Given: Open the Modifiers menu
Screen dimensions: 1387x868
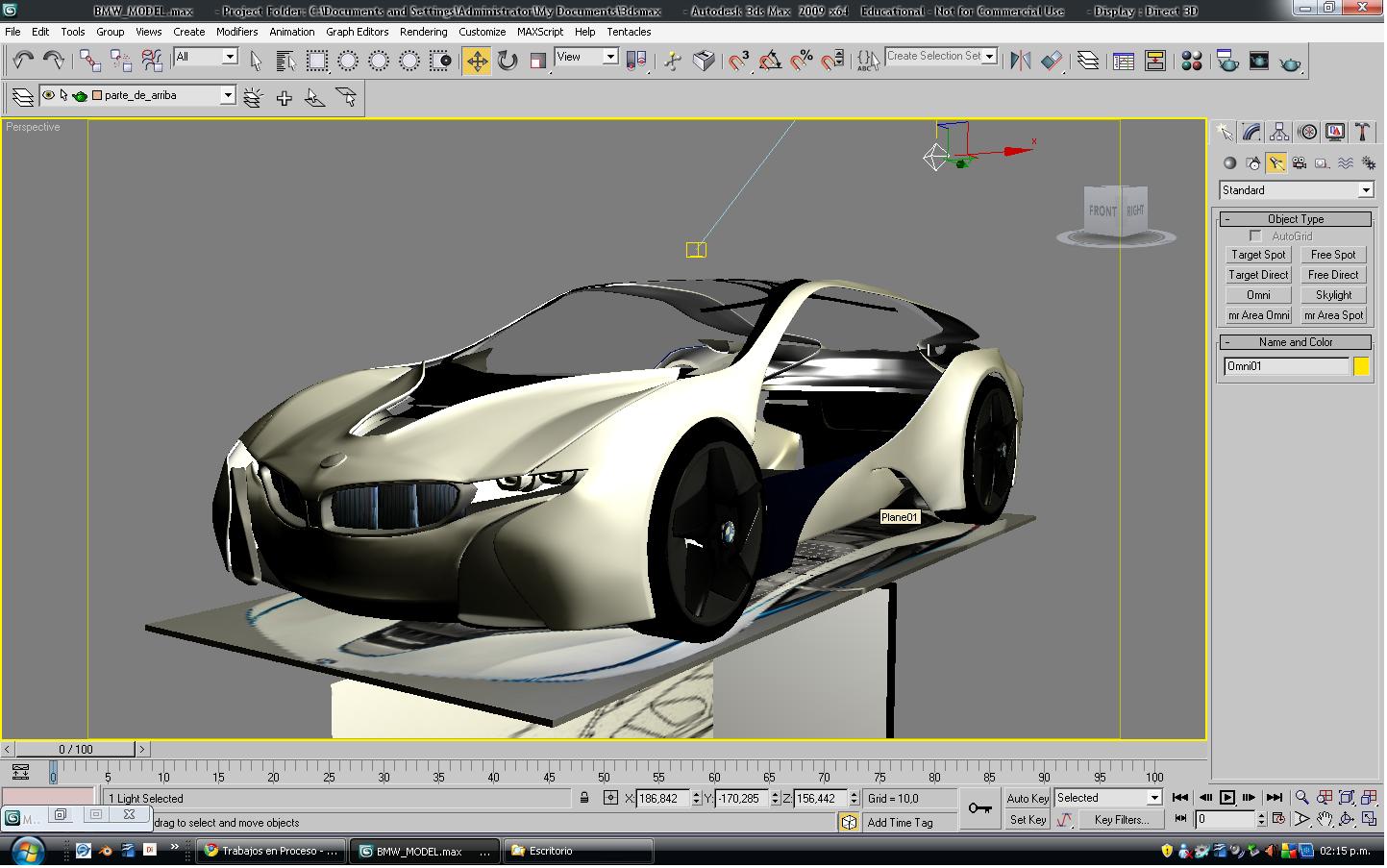Looking at the screenshot, I should point(236,32).
